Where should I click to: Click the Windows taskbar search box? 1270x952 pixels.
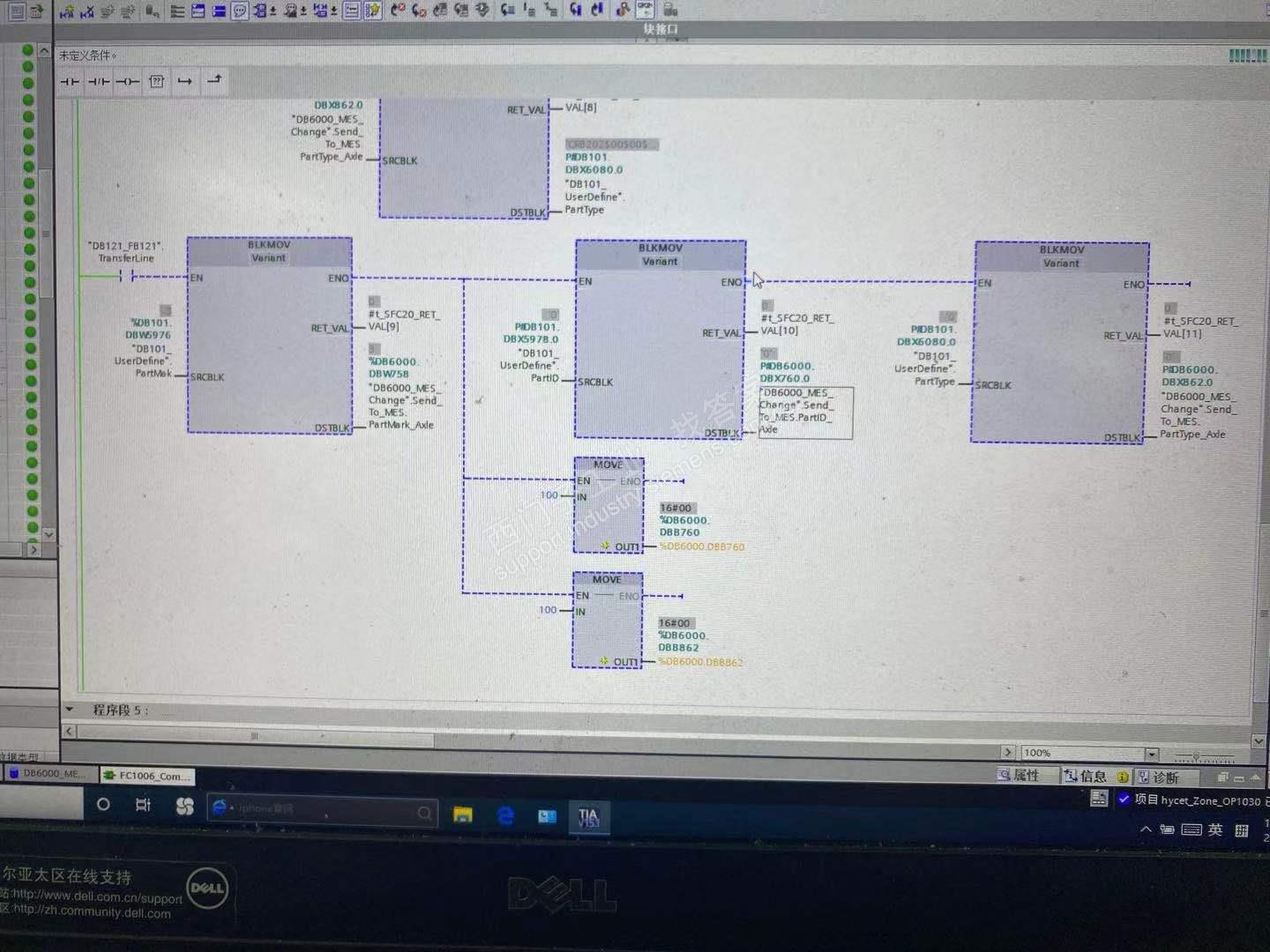[323, 809]
